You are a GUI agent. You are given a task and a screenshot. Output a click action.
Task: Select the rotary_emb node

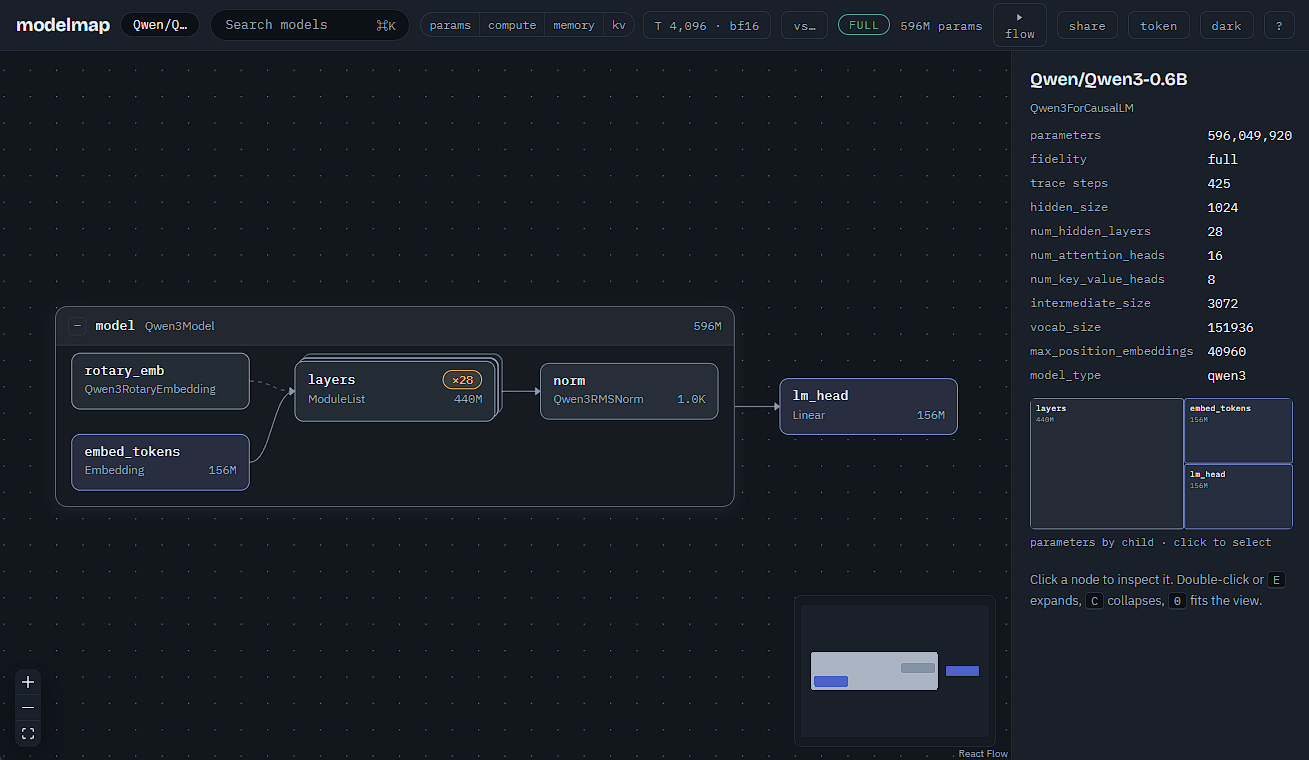point(160,381)
